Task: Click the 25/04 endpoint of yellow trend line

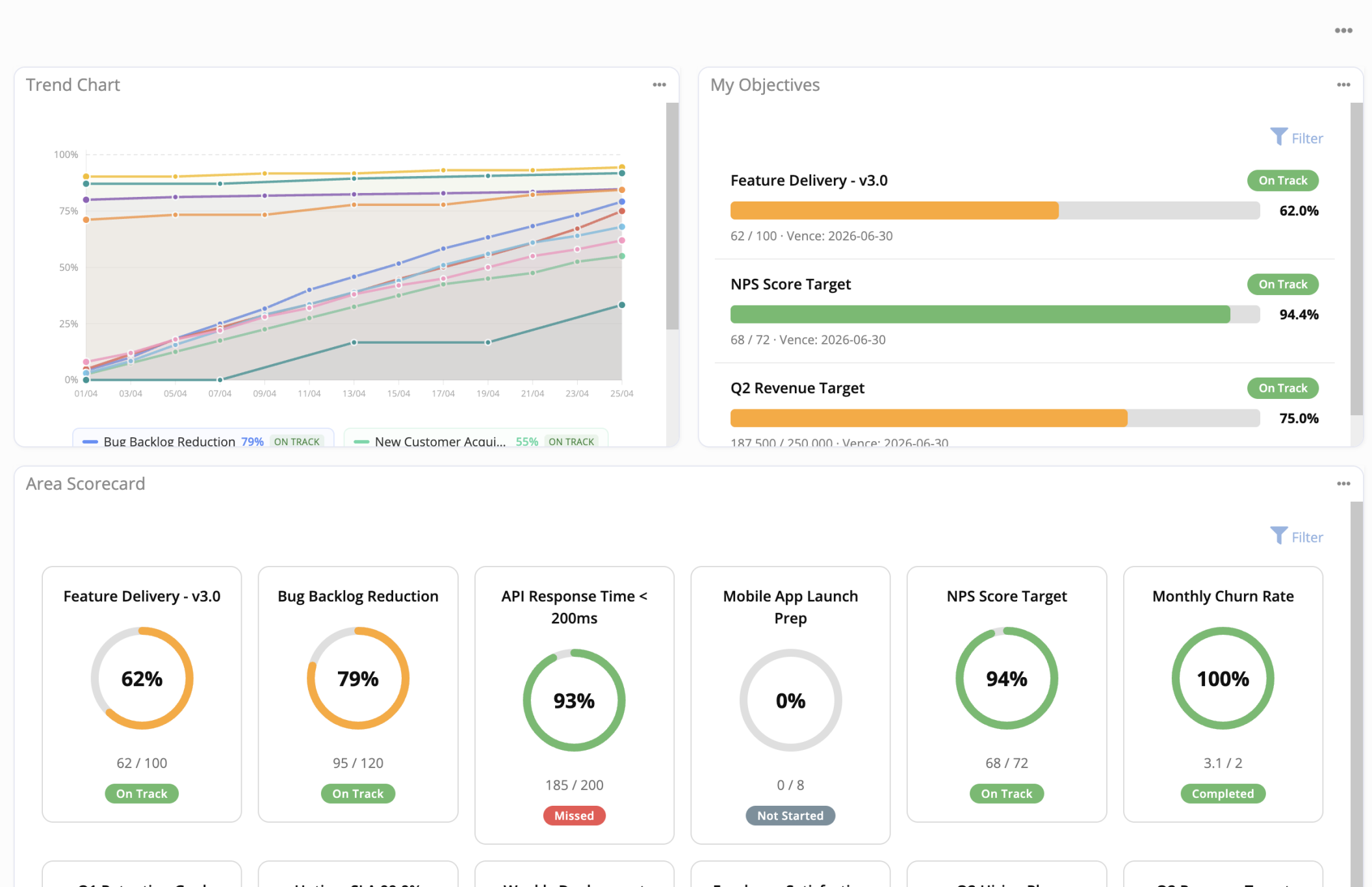Action: coord(622,168)
